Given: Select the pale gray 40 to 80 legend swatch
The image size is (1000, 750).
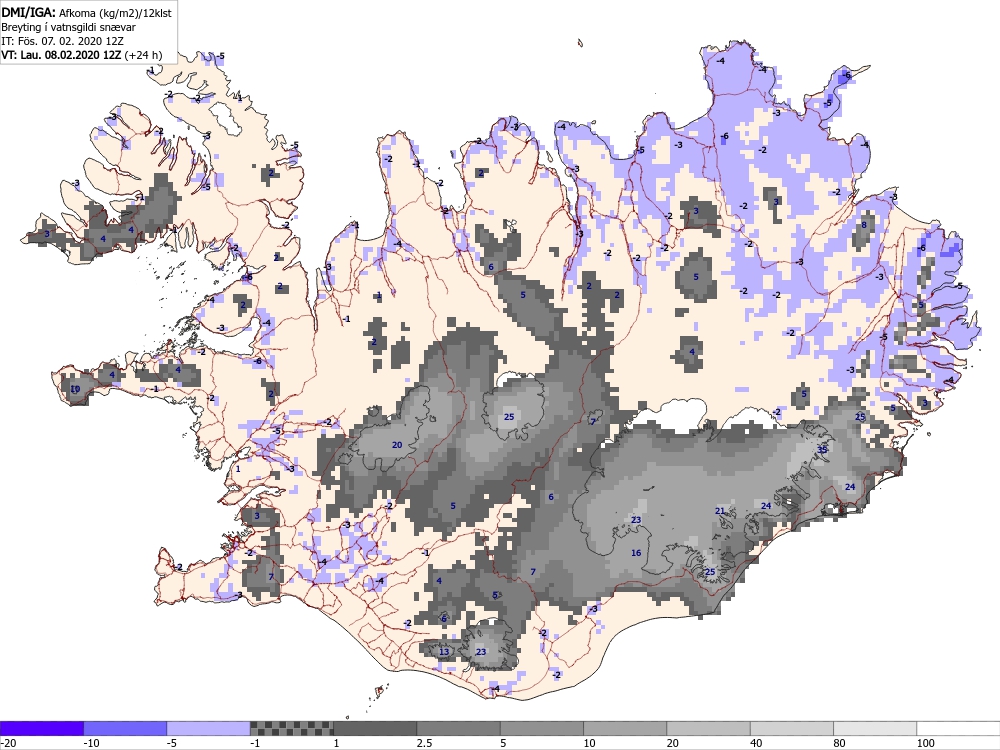Looking at the screenshot, I should click(x=791, y=728).
